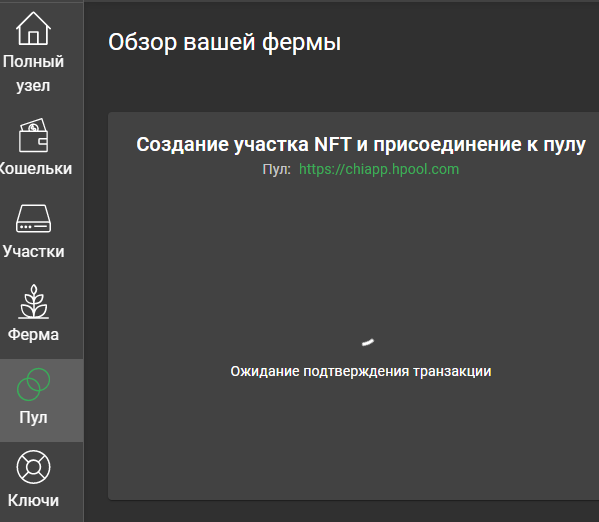
Task: Click the loading spinner indicator
Action: click(x=368, y=342)
